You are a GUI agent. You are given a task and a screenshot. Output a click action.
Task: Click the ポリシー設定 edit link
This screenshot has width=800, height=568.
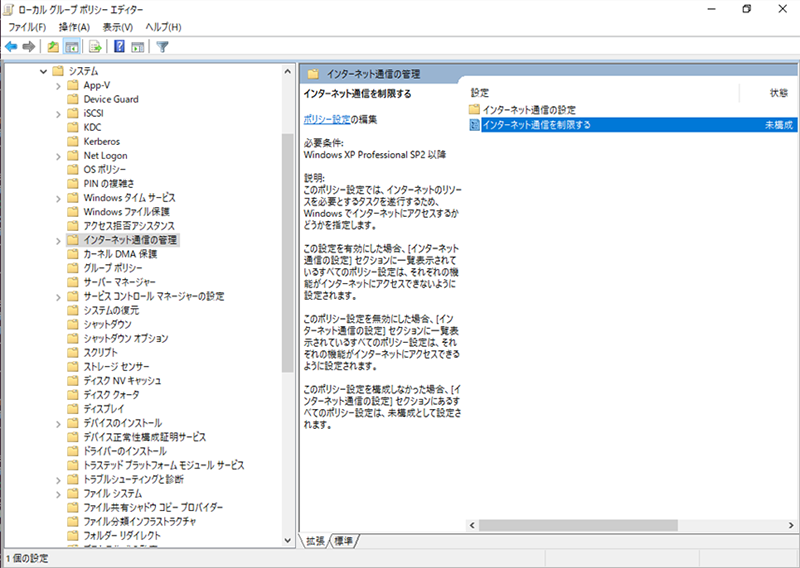[327, 119]
